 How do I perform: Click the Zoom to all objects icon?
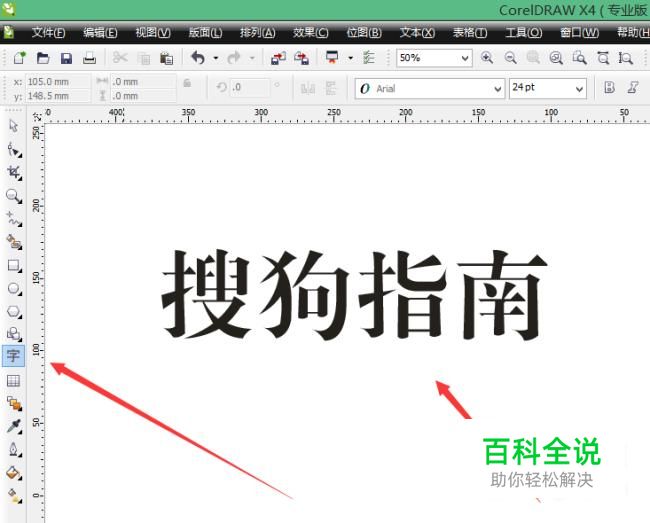[556, 58]
